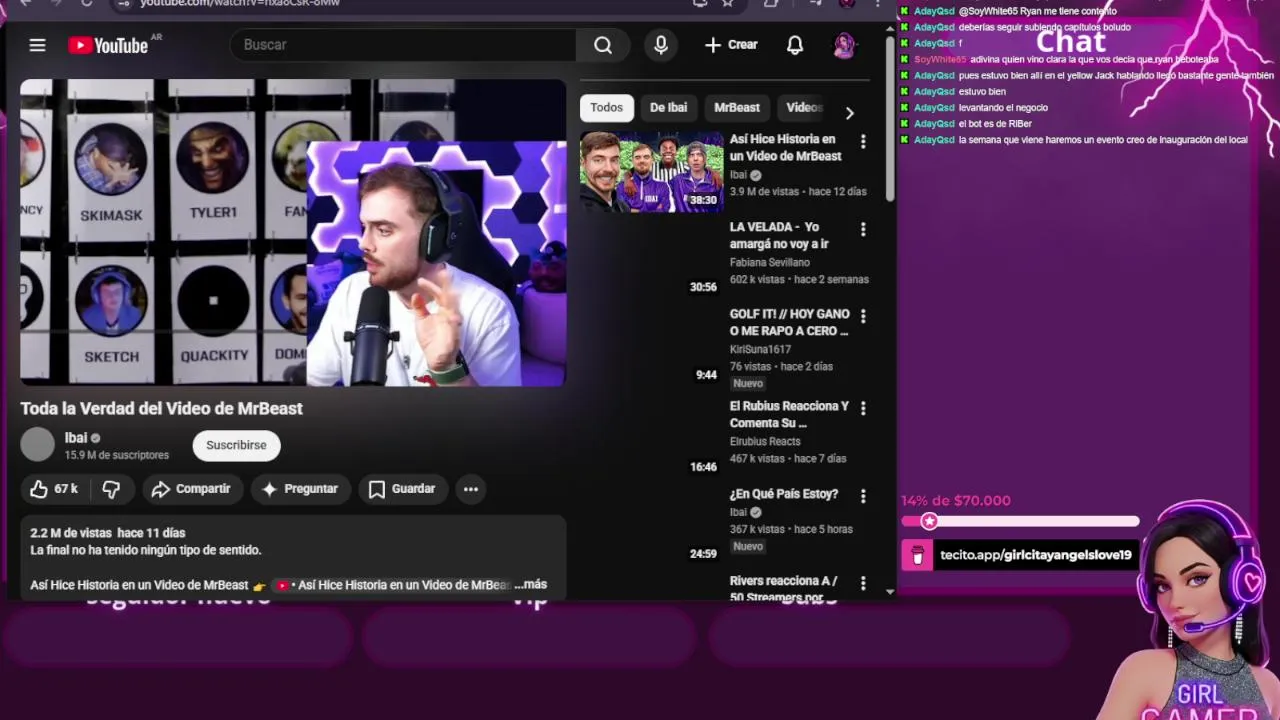Open GOLF IT // HOY GANO video title
Image resolution: width=1280 pixels, height=720 pixels.
click(x=789, y=322)
